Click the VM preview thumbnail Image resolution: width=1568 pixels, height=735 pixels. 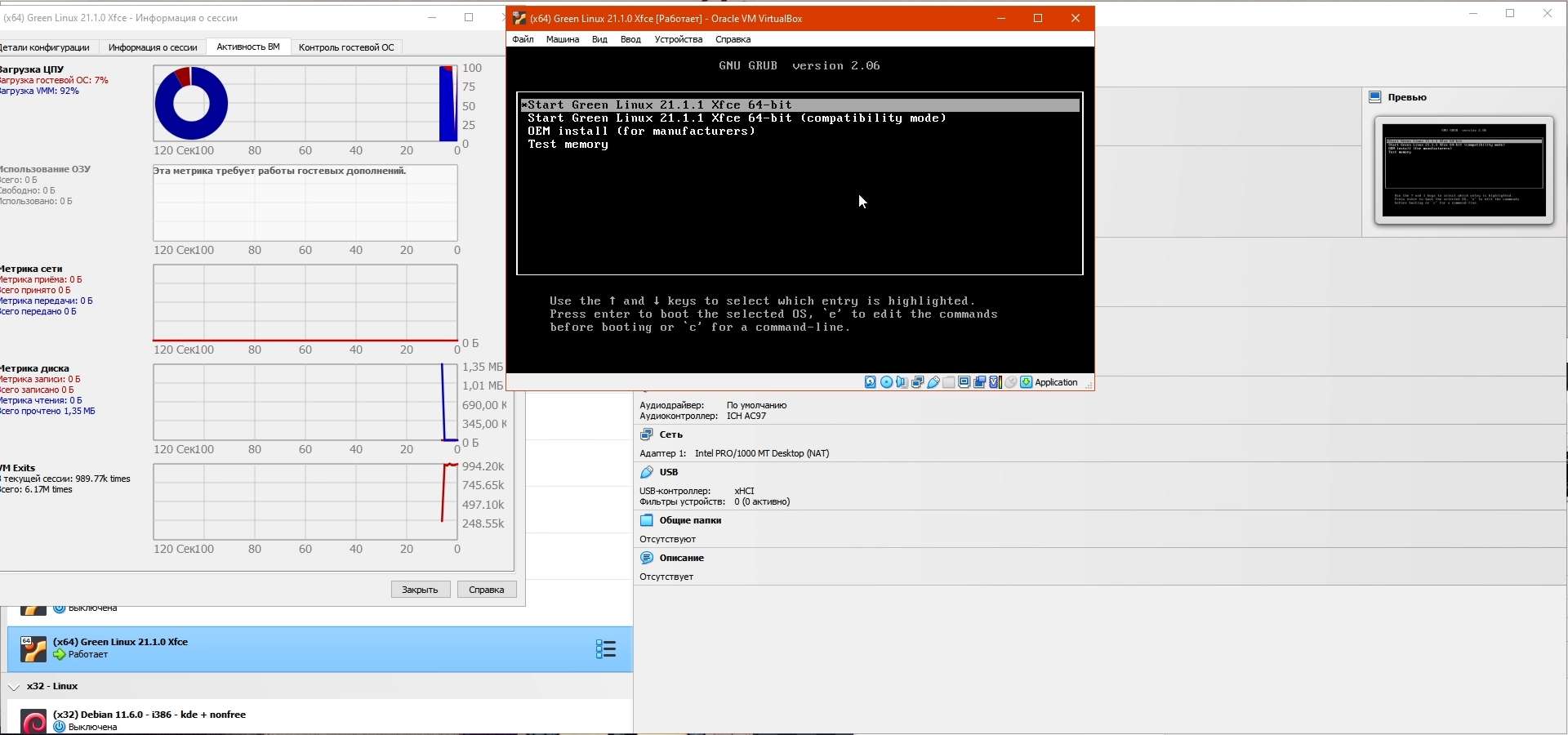pyautogui.click(x=1463, y=170)
